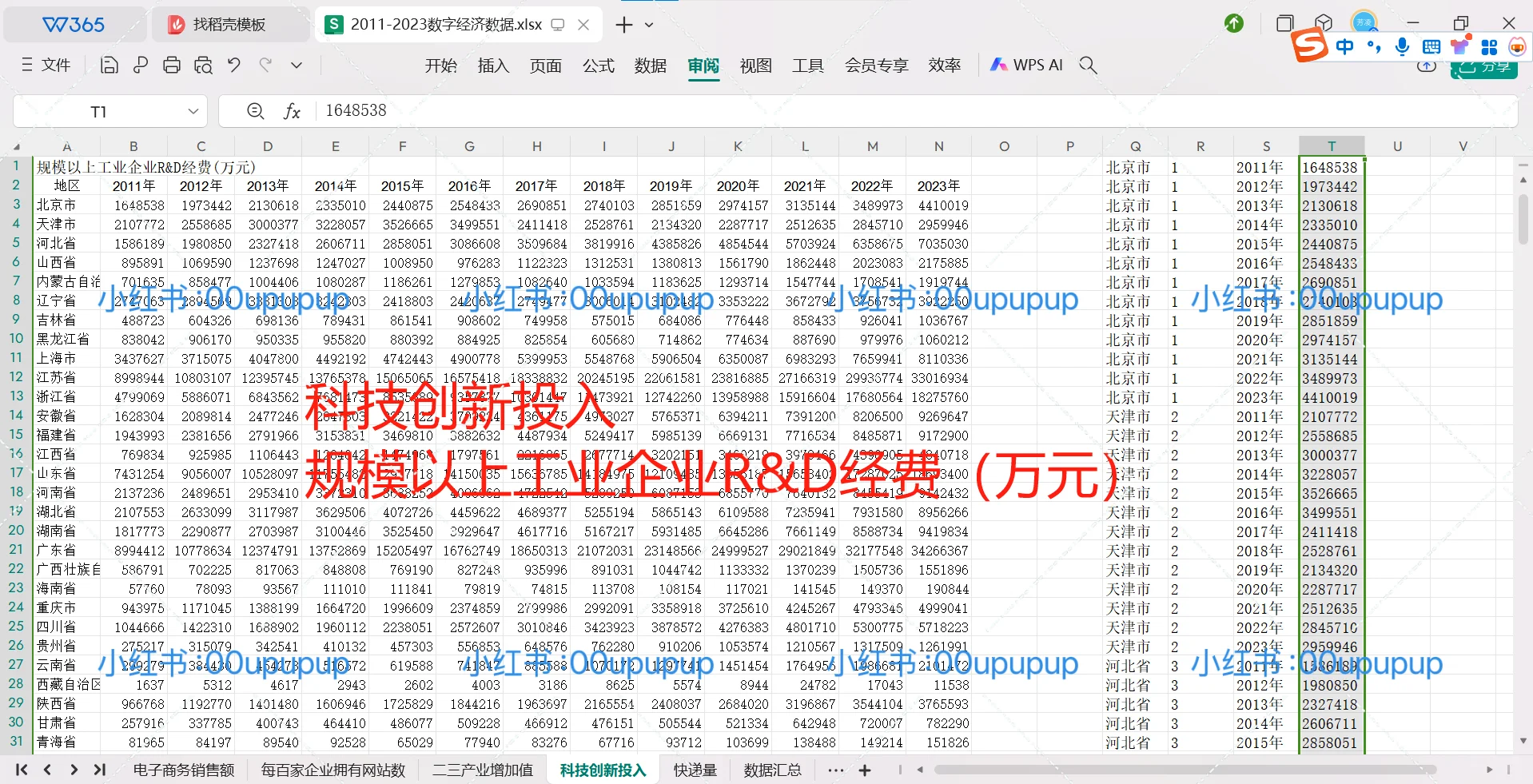Toggle full/half-width punctuation on input bar
This screenshot has width=1533, height=784.
1373,46
